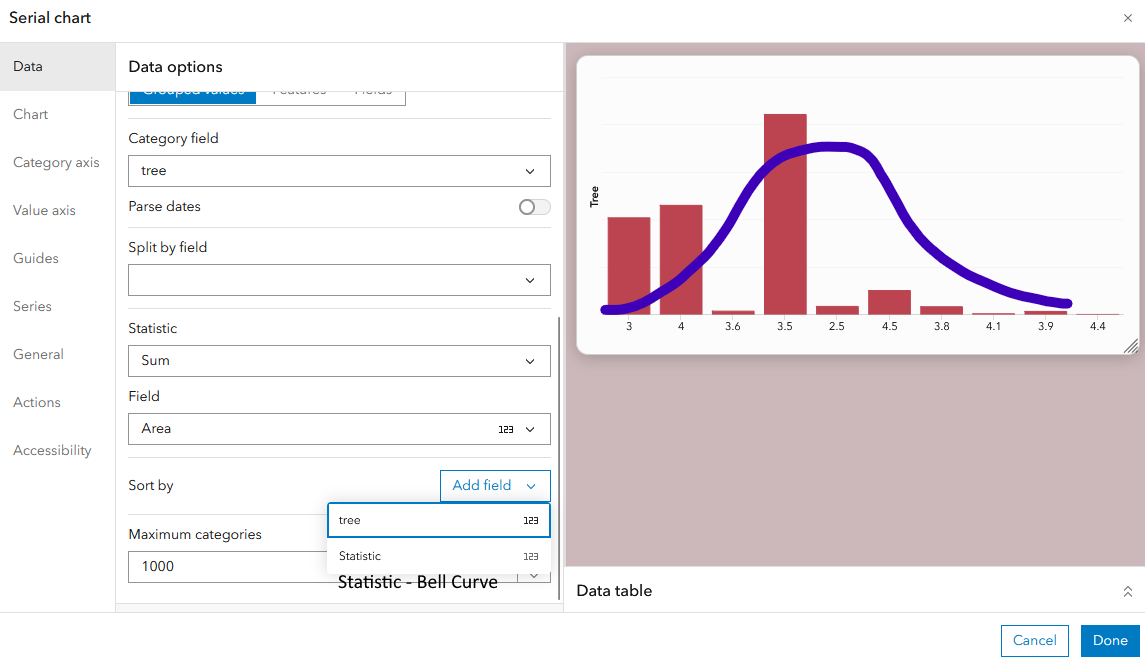The image size is (1145, 660).
Task: Click the Maximum categories input showing 1000
Action: [x=230, y=566]
